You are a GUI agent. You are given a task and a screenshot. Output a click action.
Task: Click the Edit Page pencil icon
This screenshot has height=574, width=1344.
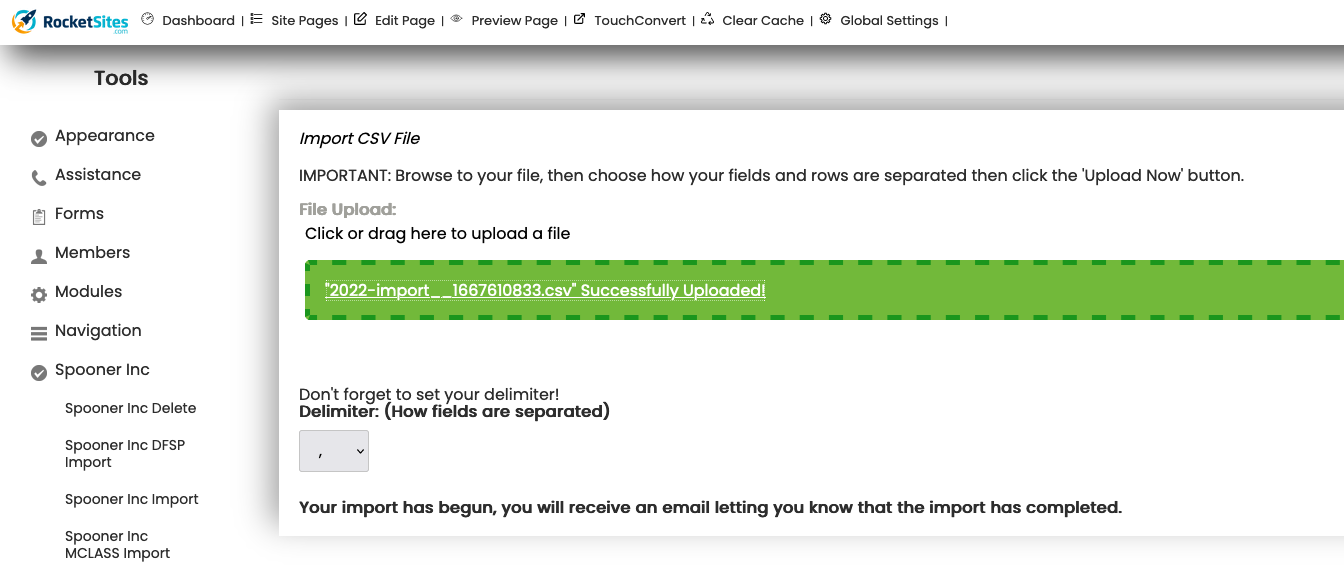(360, 19)
